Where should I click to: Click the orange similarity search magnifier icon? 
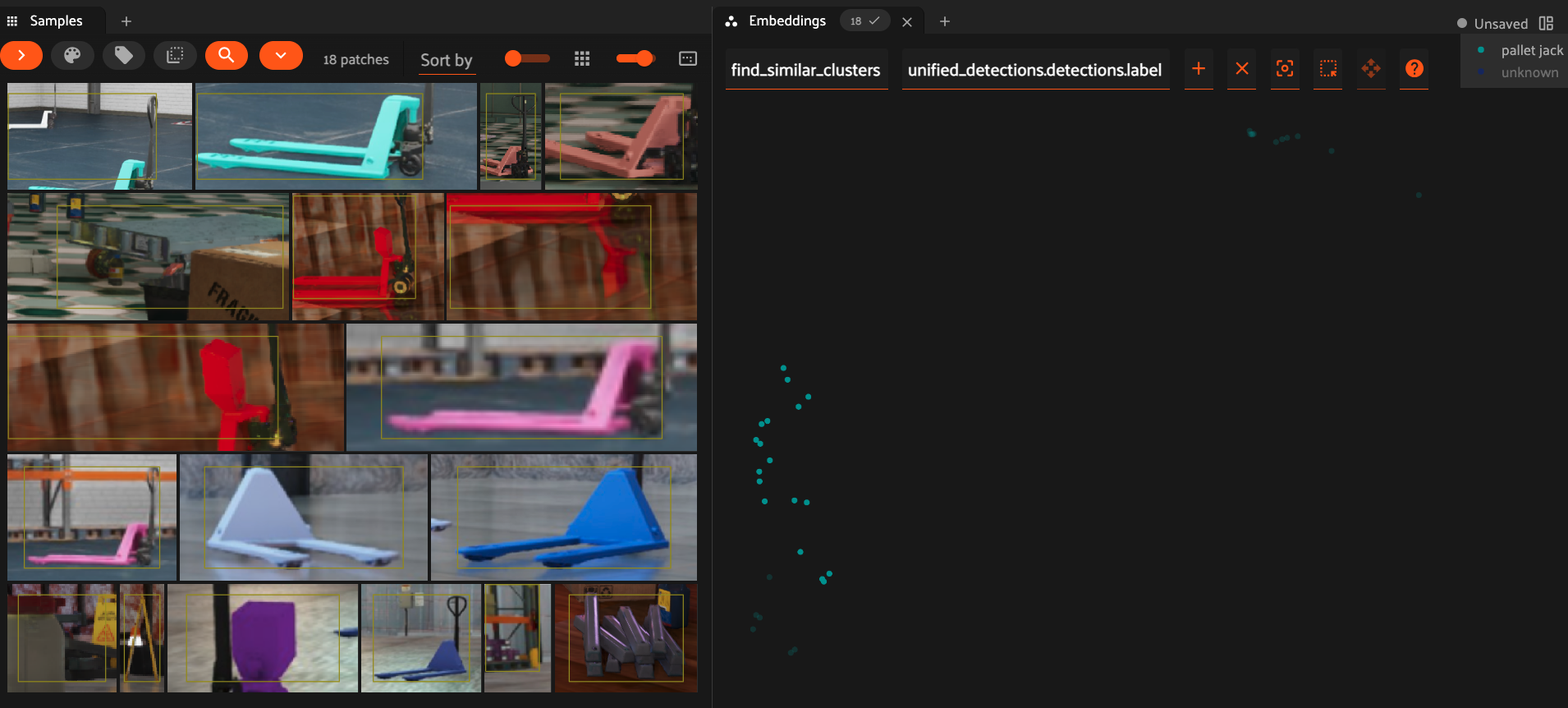tap(227, 56)
